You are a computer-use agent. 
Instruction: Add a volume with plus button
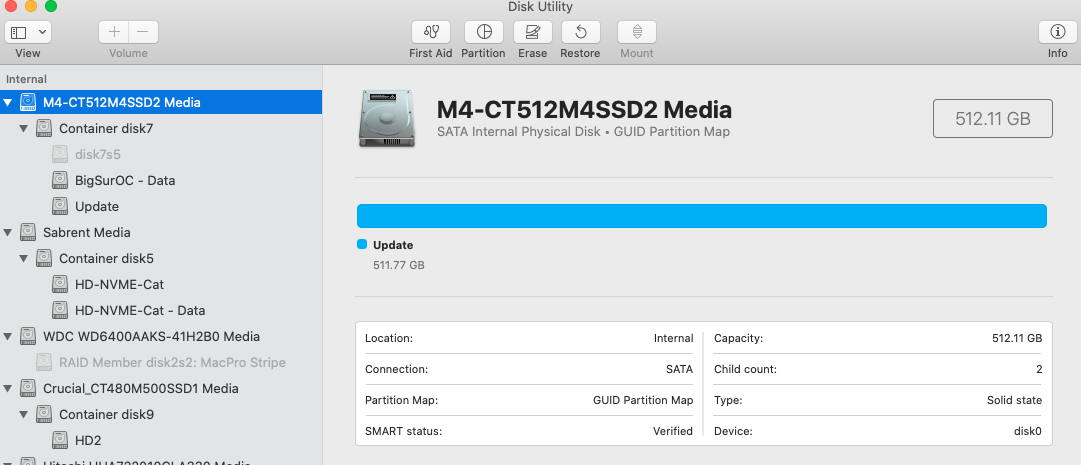click(x=114, y=32)
